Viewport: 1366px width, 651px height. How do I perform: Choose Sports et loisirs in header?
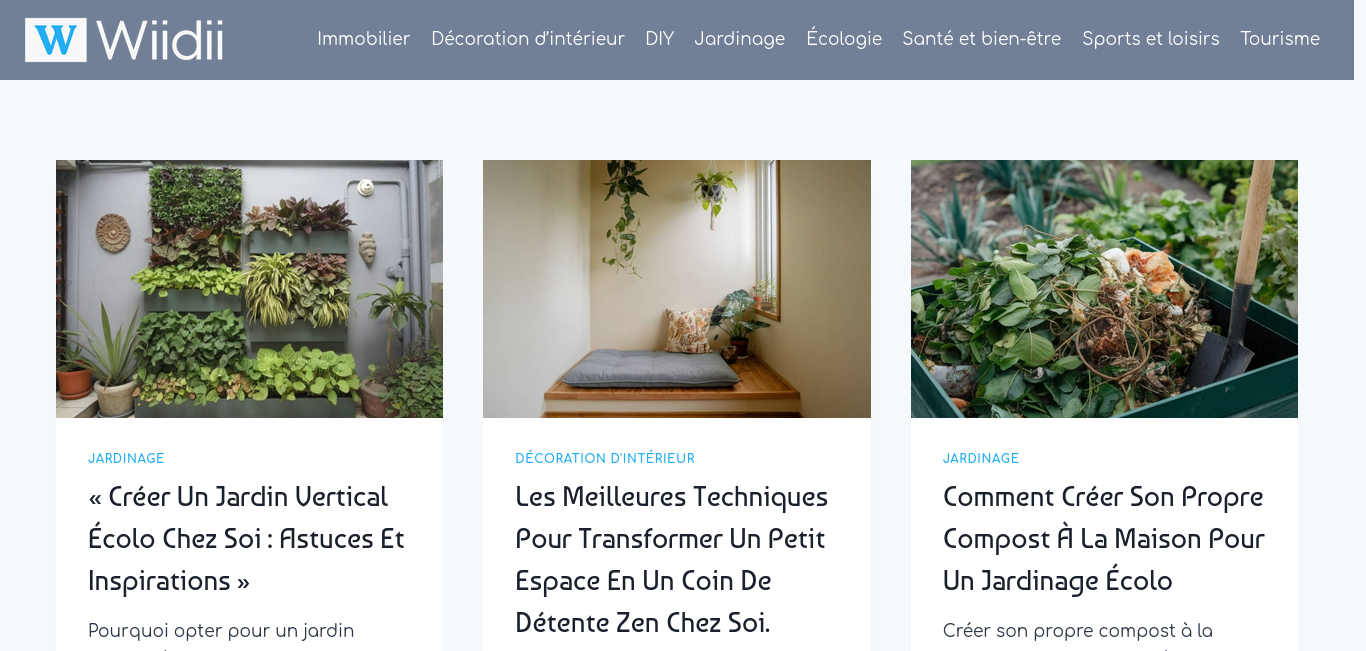tap(1151, 39)
